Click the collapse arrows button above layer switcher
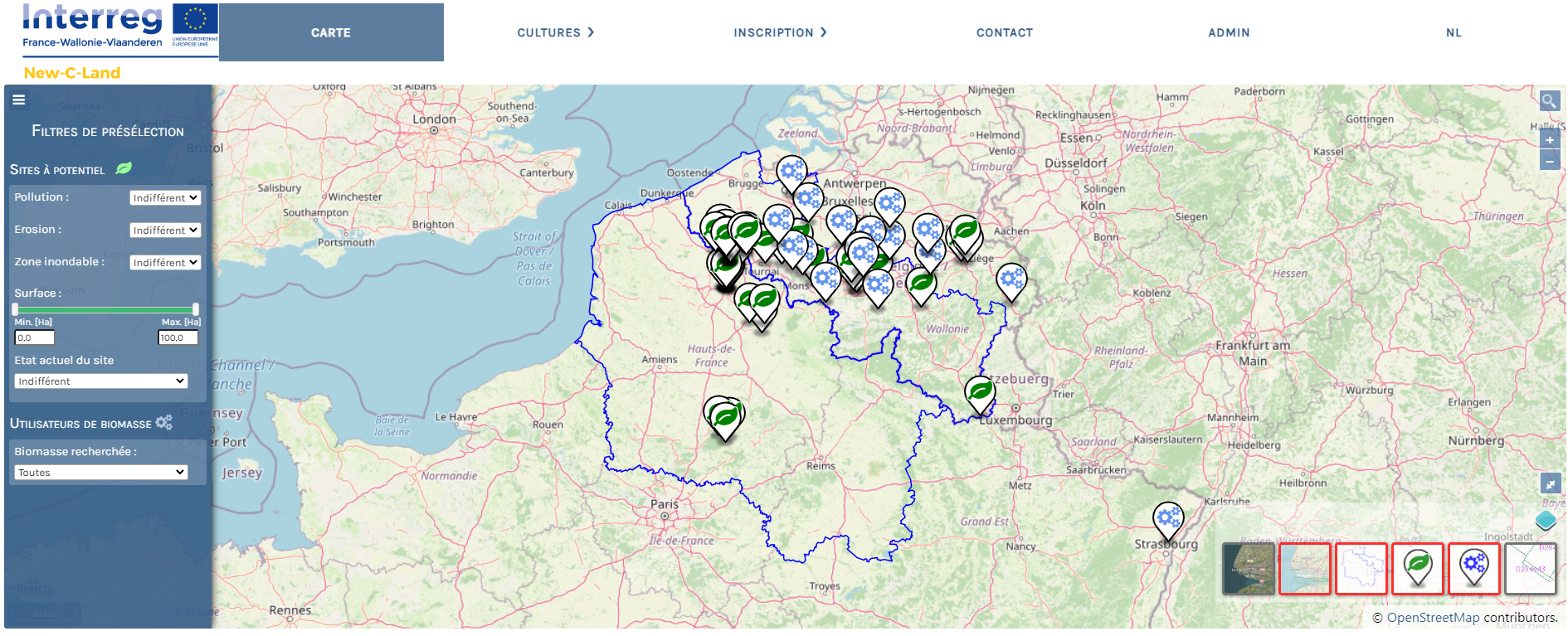Image resolution: width=1568 pixels, height=636 pixels. (x=1550, y=483)
